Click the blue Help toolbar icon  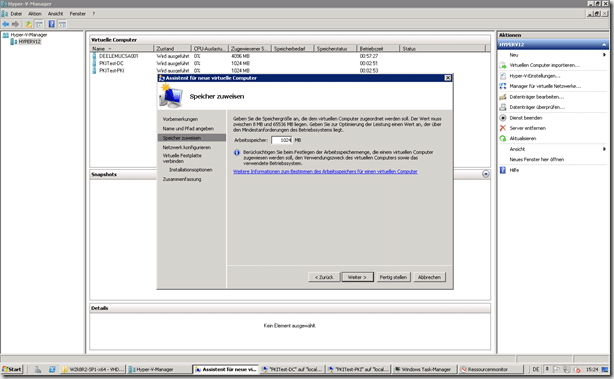51,24
